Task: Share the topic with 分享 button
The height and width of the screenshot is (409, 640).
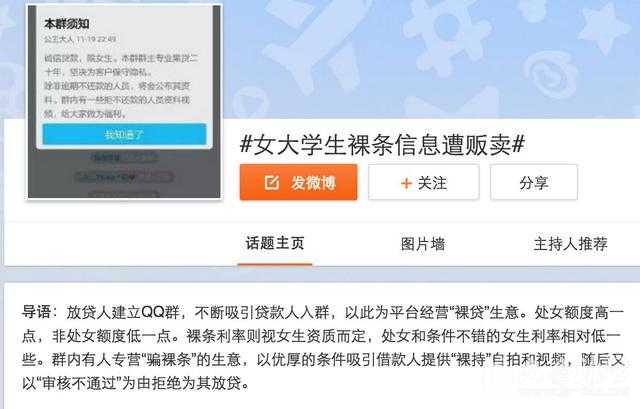Action: click(534, 182)
